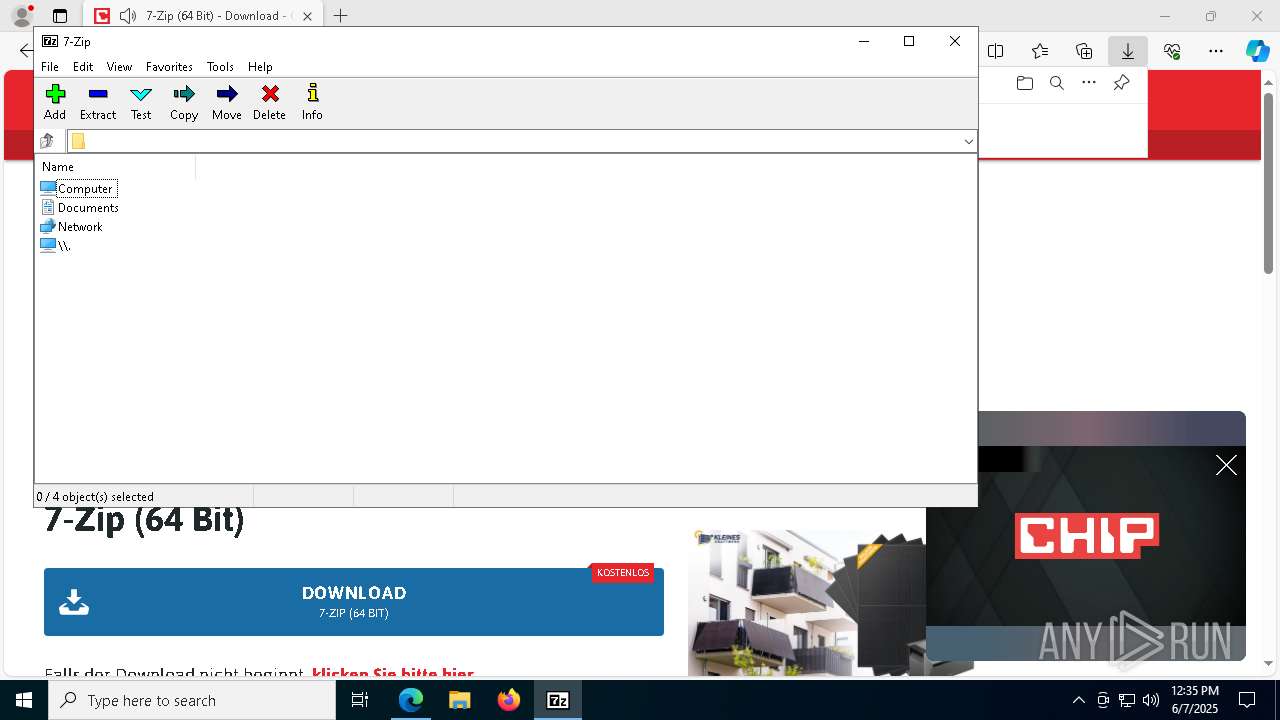
Task: Open the Edge tab actions menu
Action: pos(60,16)
